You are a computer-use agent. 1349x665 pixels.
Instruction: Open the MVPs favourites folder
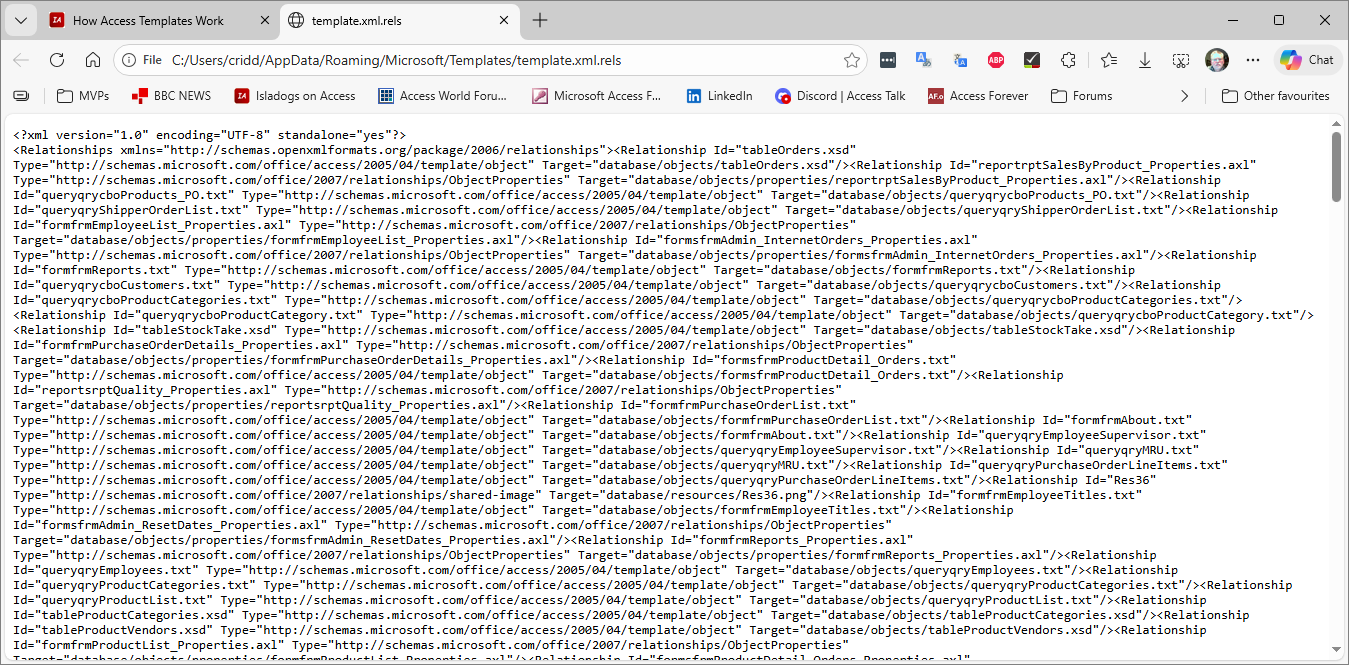pos(83,96)
